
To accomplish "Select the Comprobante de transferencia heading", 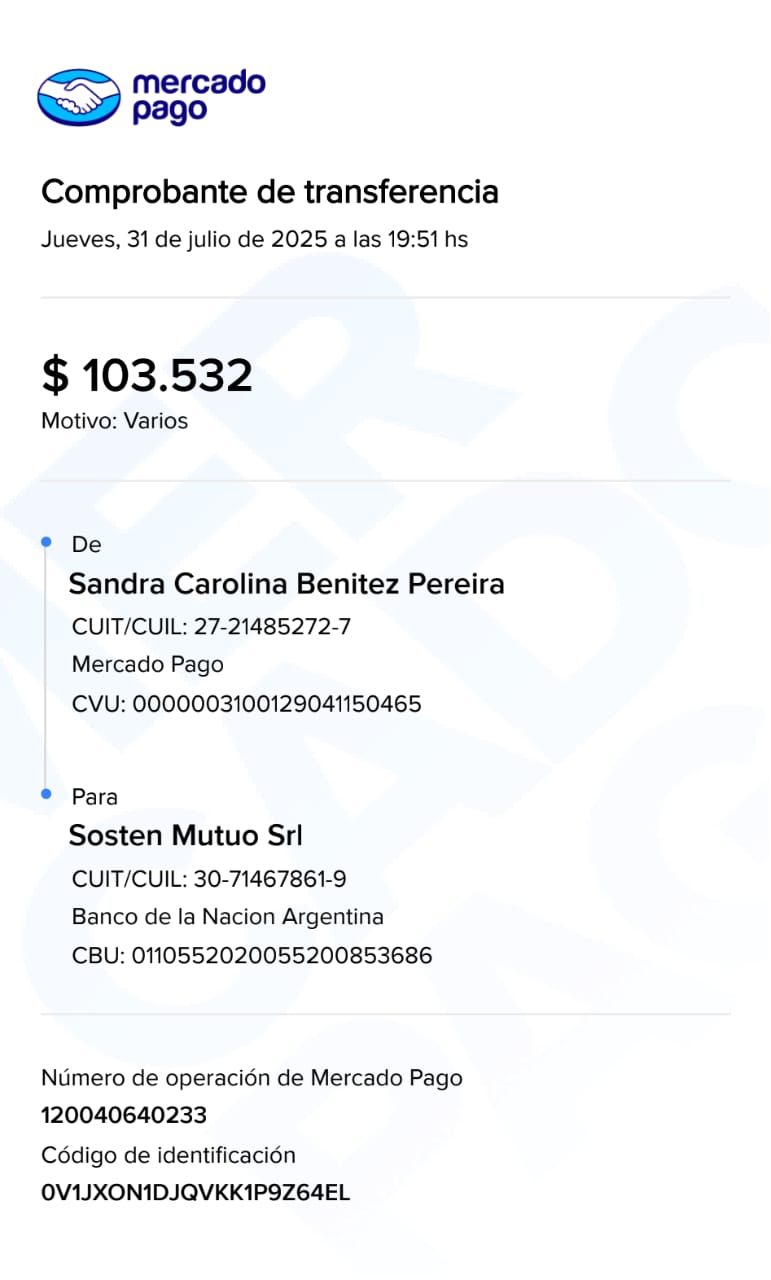I will pos(269,191).
